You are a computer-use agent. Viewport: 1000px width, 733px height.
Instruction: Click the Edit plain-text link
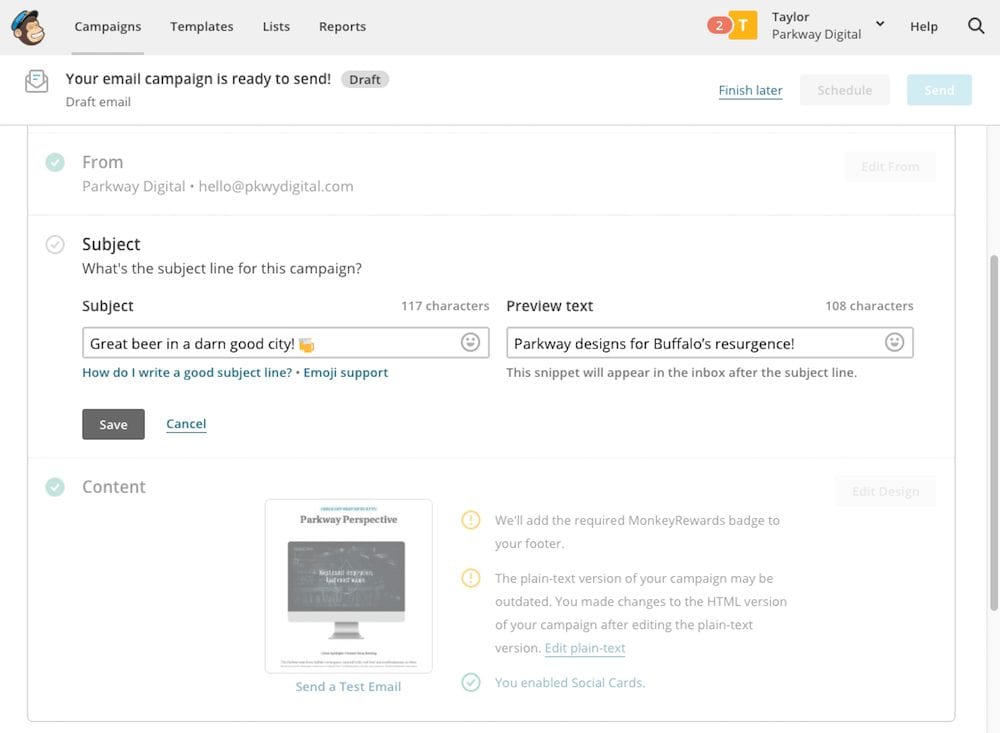pyautogui.click(x=585, y=648)
